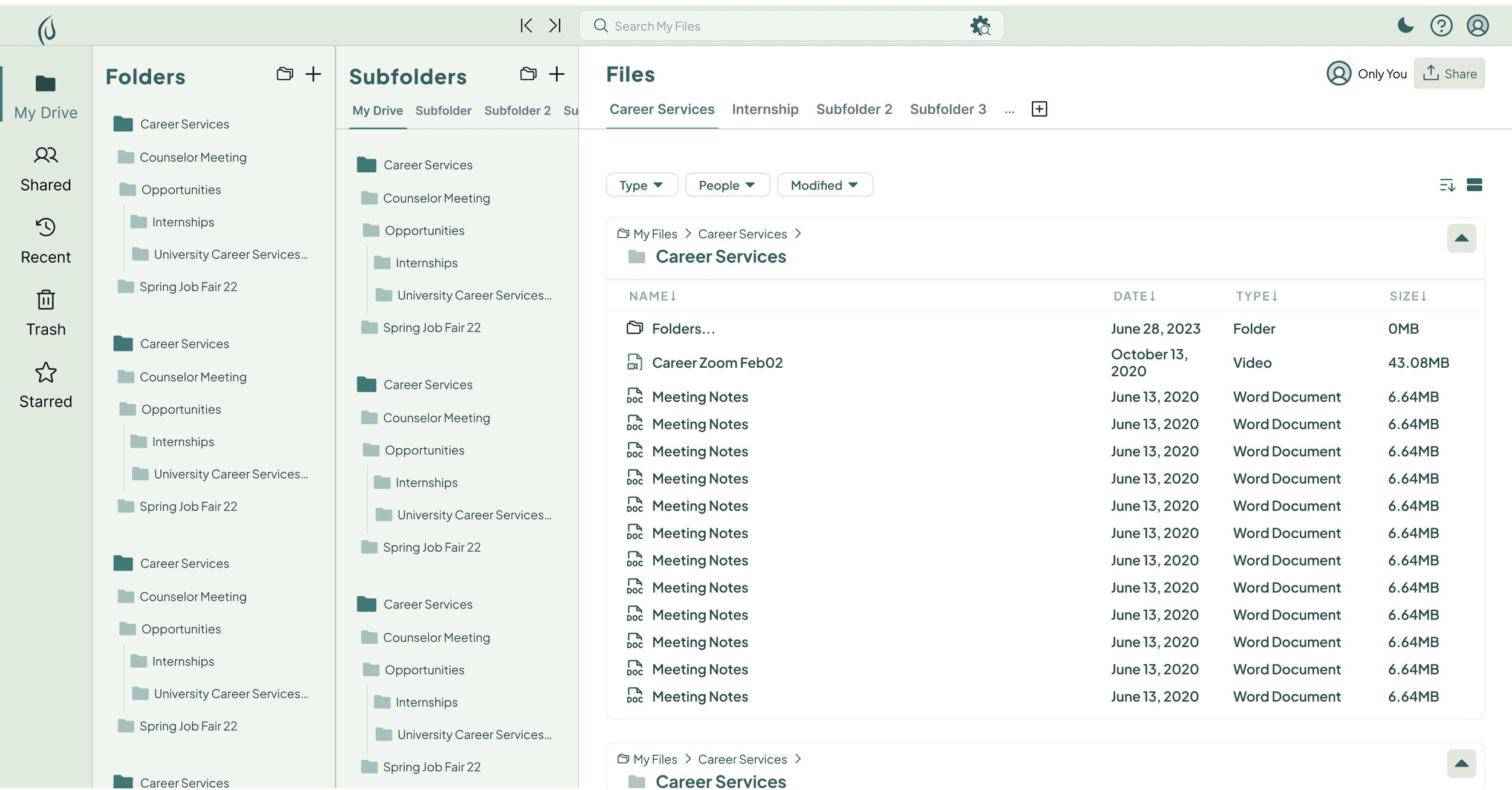Open the Type filter dropdown

pyautogui.click(x=642, y=185)
